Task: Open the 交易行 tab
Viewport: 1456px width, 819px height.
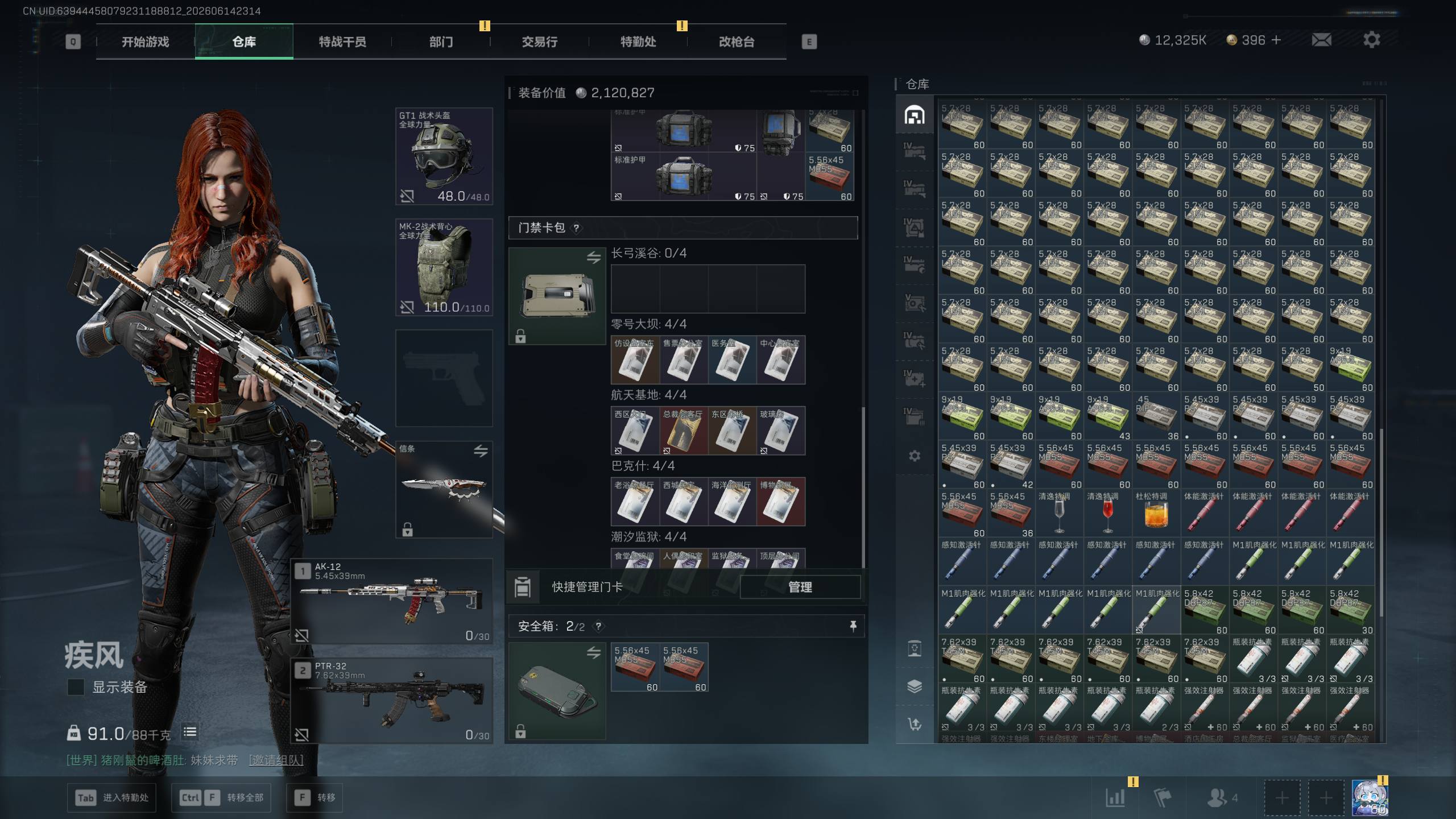Action: coord(540,42)
